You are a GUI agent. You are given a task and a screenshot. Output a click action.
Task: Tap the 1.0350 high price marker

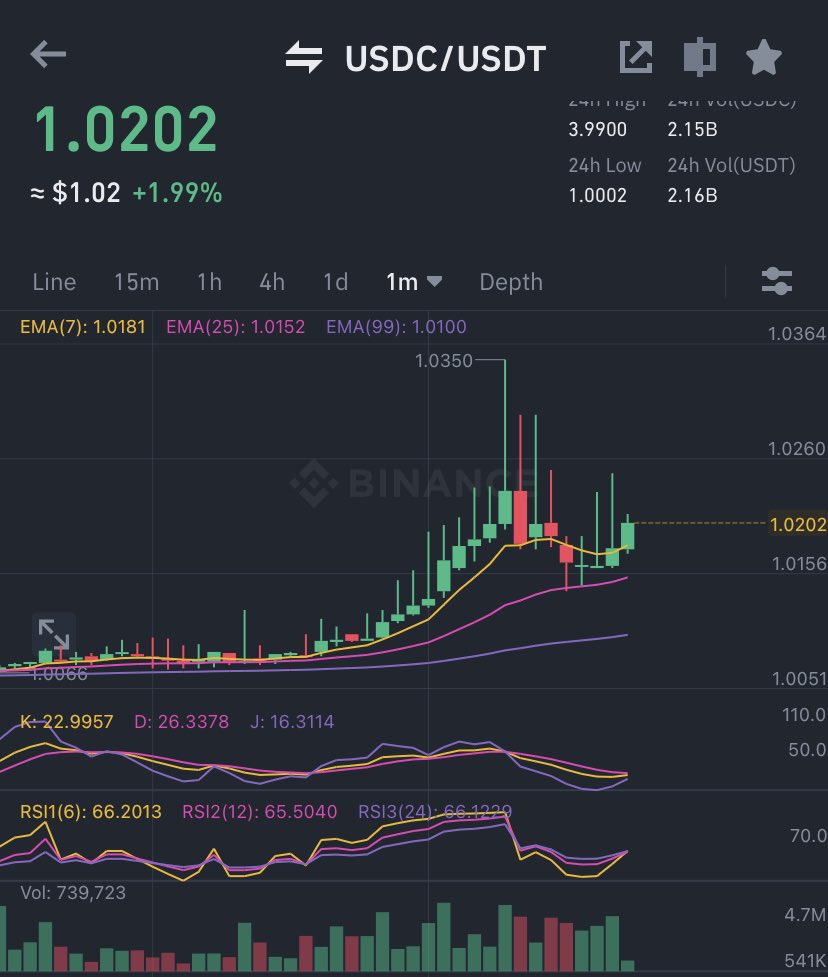coord(444,361)
